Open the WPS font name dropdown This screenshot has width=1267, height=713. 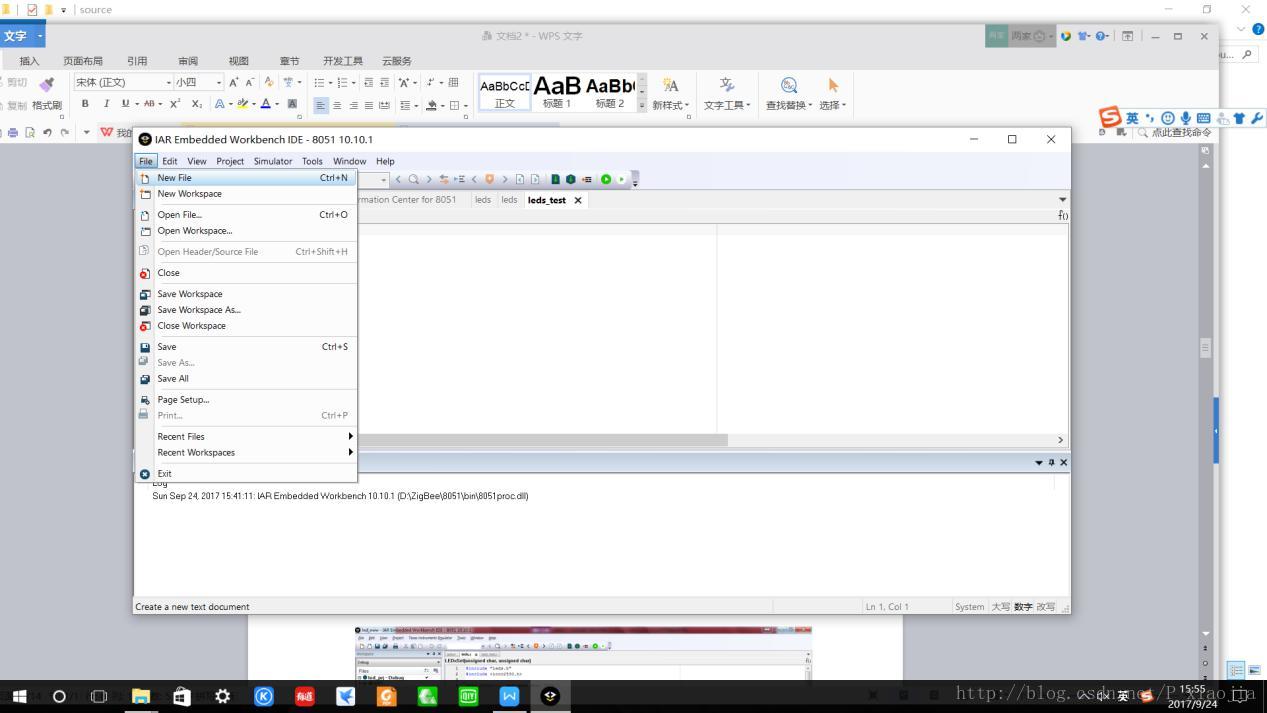168,83
